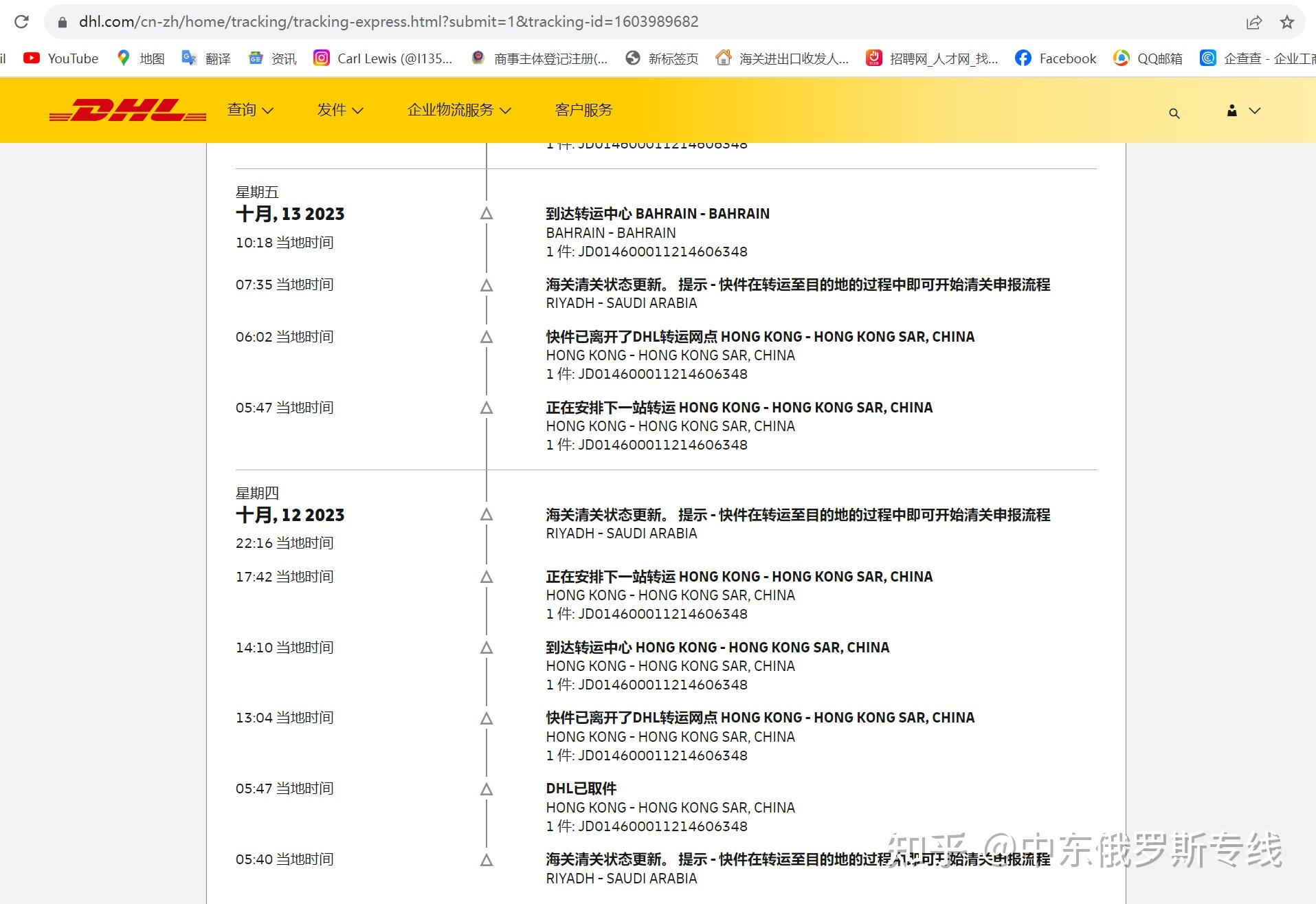The height and width of the screenshot is (904, 1316).
Task: Open the QQ邮箱 bookmark
Action: 1148,58
